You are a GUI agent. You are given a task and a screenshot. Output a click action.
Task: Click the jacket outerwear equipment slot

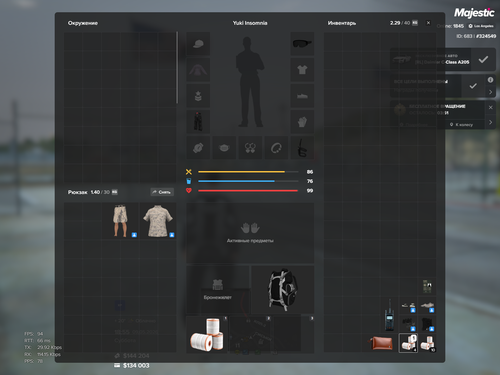click(198, 70)
